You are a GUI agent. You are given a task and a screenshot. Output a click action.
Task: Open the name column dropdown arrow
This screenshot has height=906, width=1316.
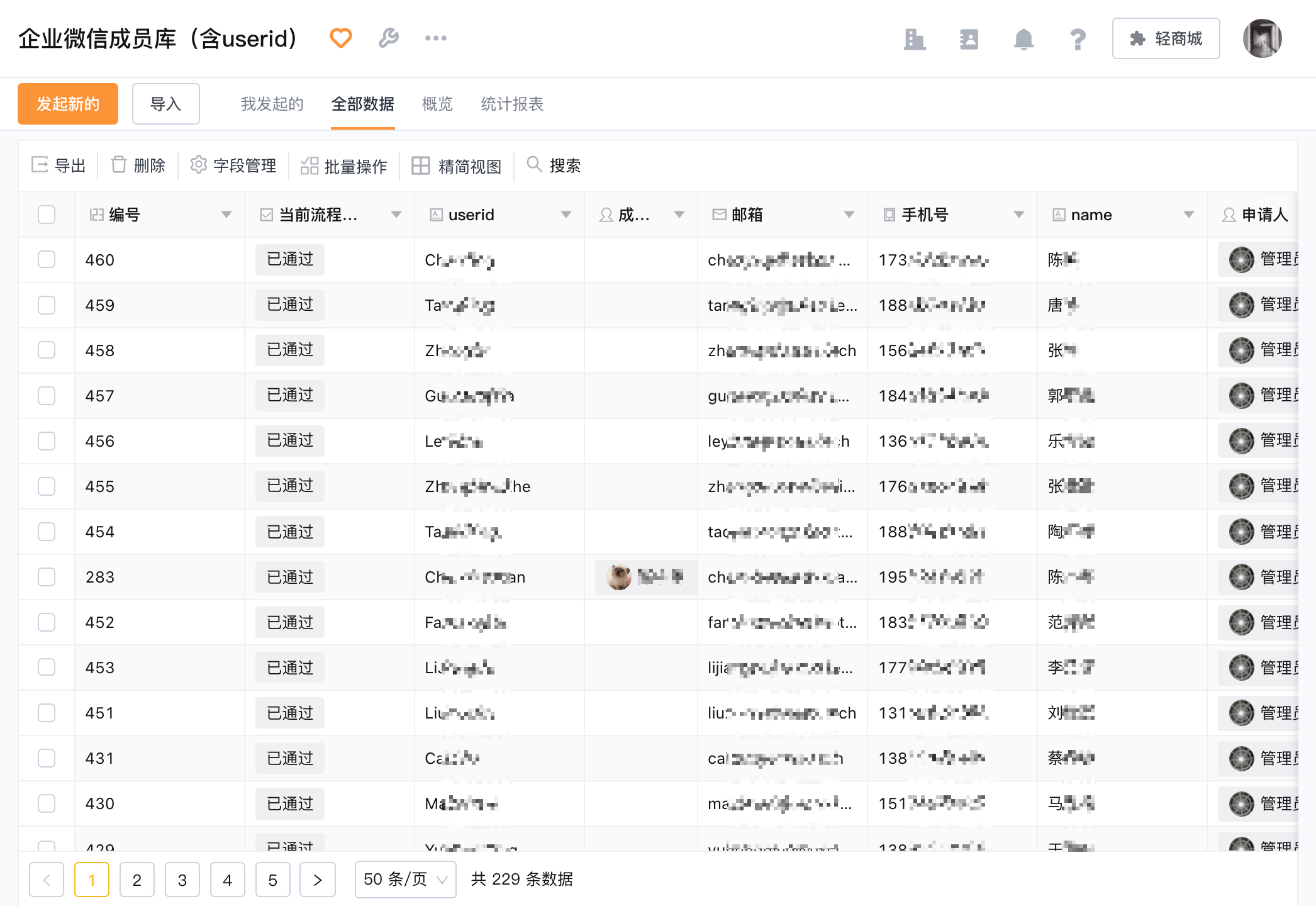point(1189,215)
